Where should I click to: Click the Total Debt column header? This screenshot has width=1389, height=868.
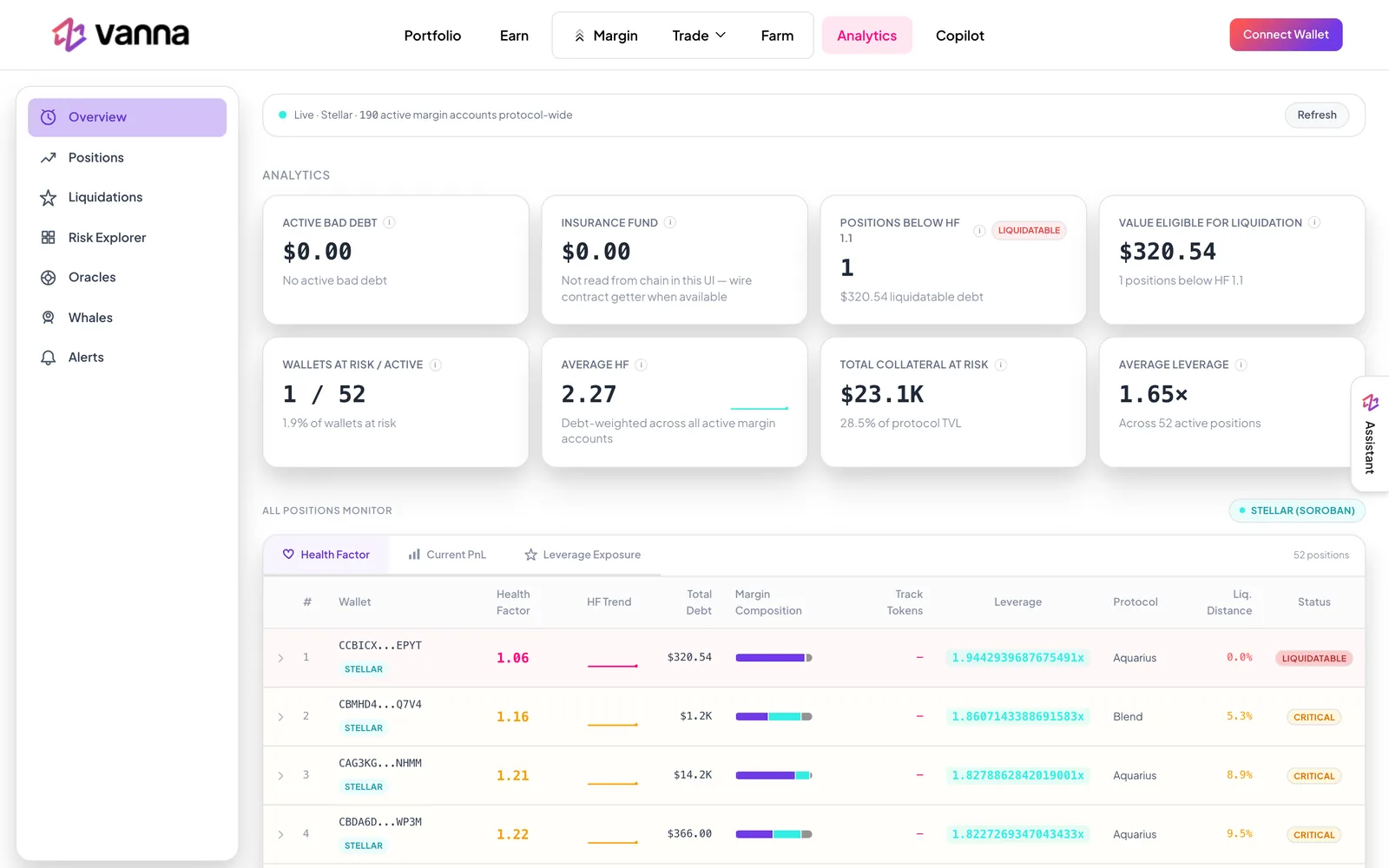699,602
